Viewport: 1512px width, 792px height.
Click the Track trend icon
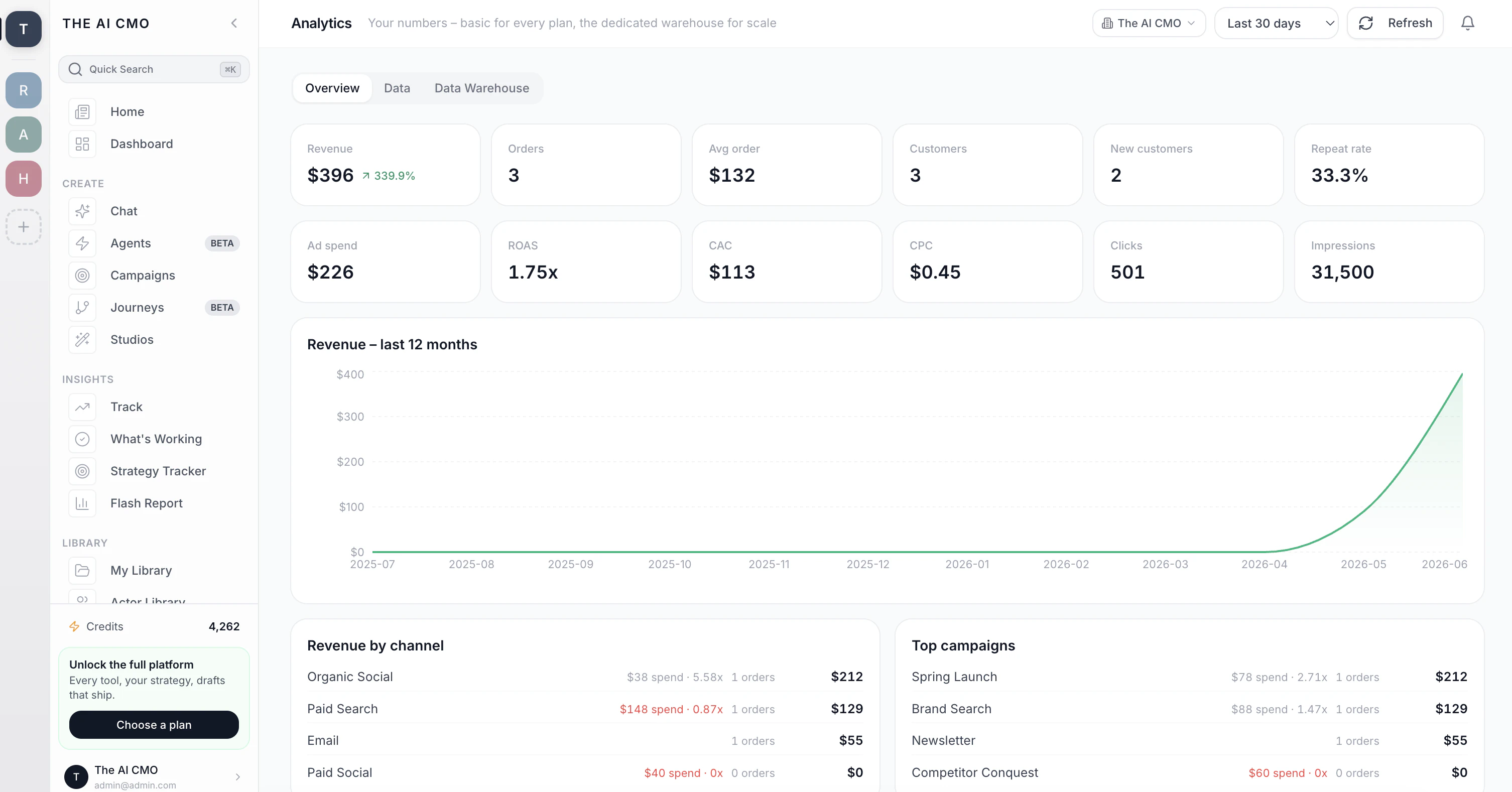click(82, 407)
